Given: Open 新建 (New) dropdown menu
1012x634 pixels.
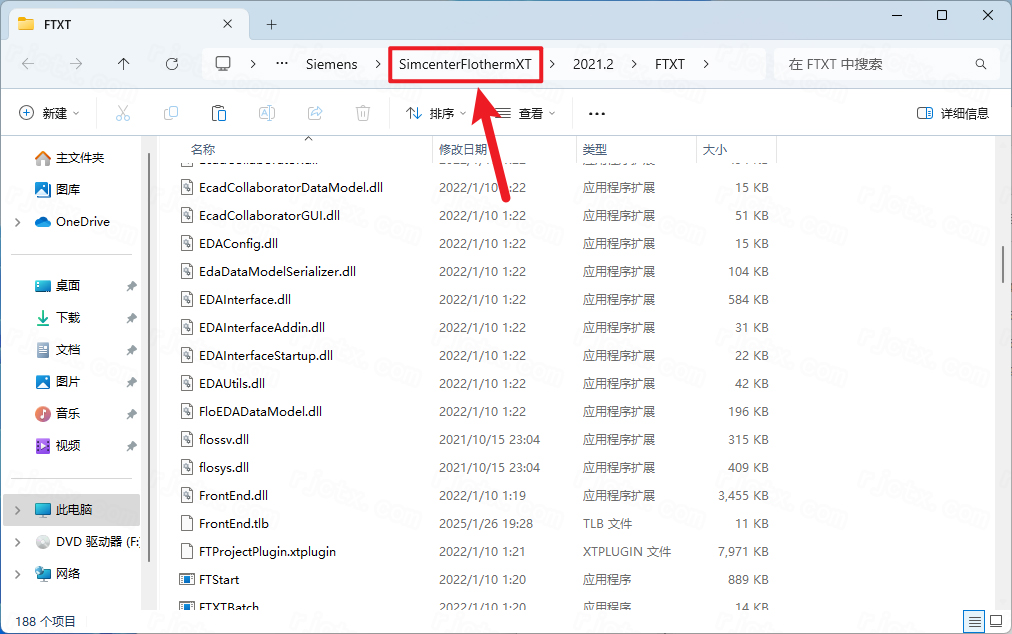Looking at the screenshot, I should click(49, 114).
